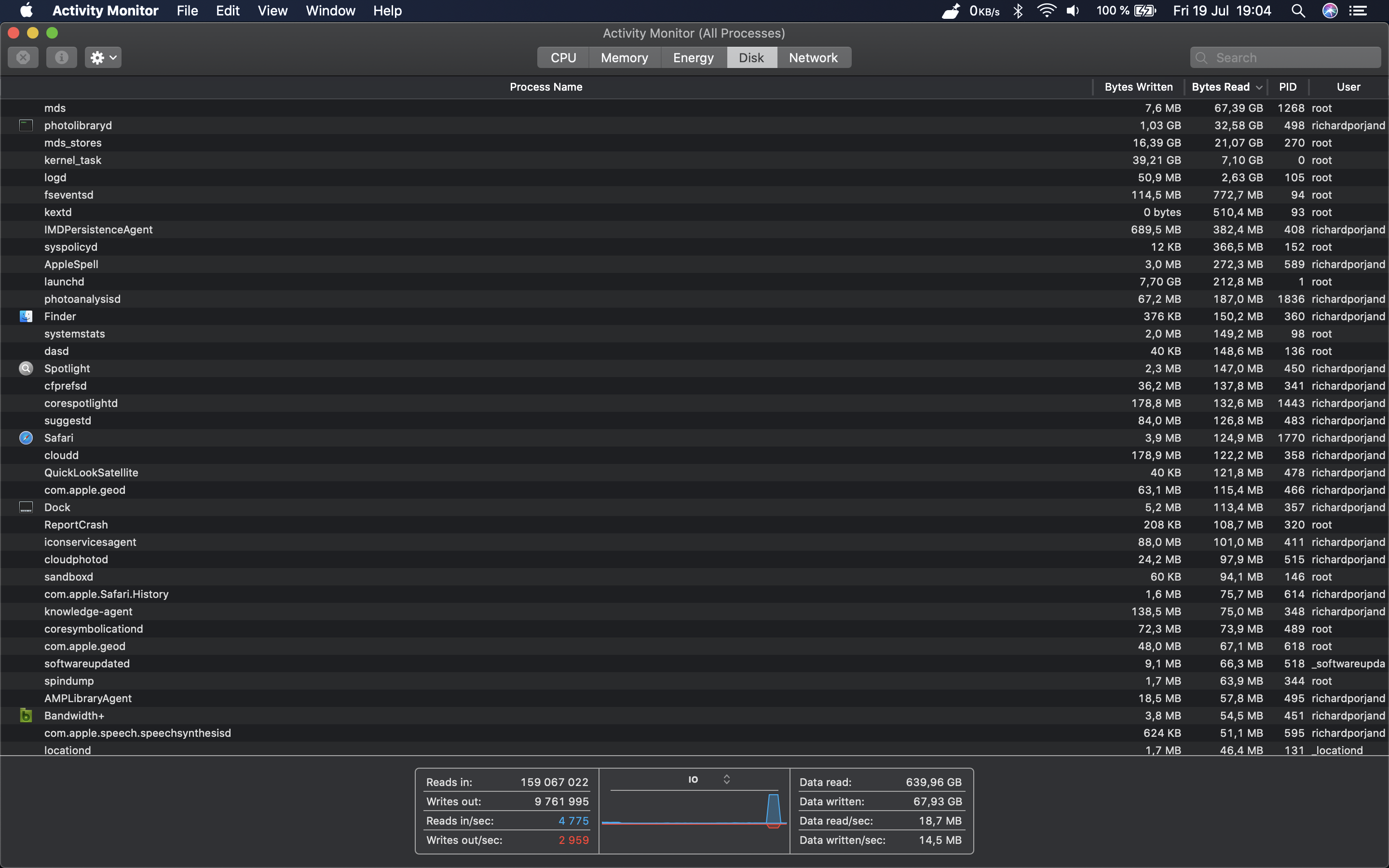
Task: Click the Safari compass icon in list
Action: [x=26, y=438]
